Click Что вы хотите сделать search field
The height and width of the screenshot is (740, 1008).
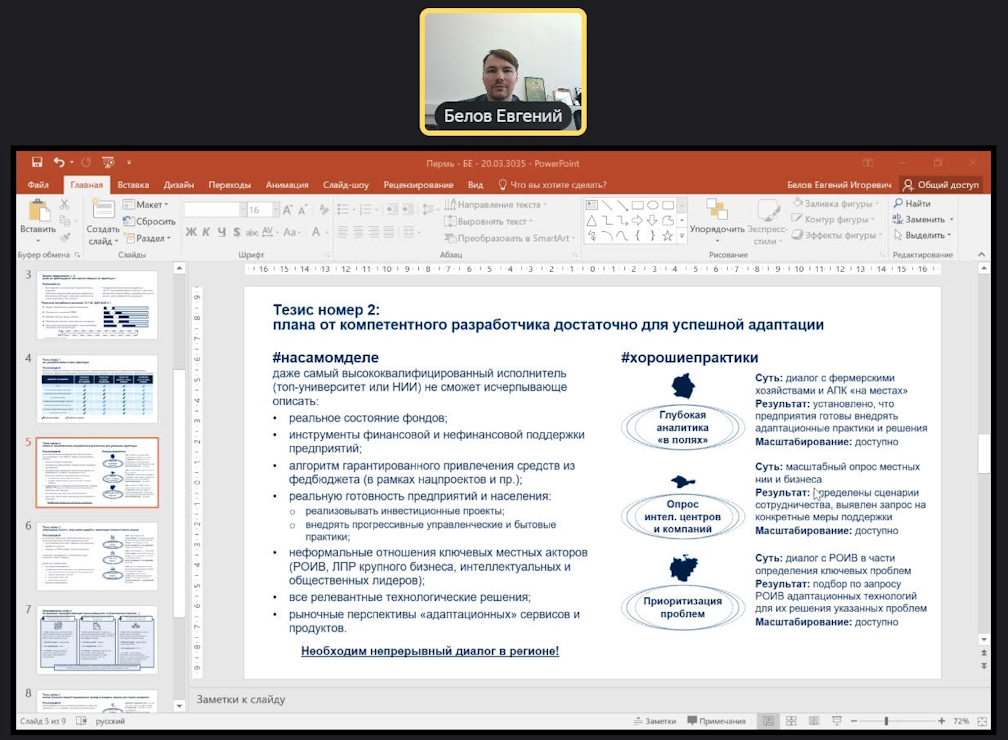[x=552, y=185]
